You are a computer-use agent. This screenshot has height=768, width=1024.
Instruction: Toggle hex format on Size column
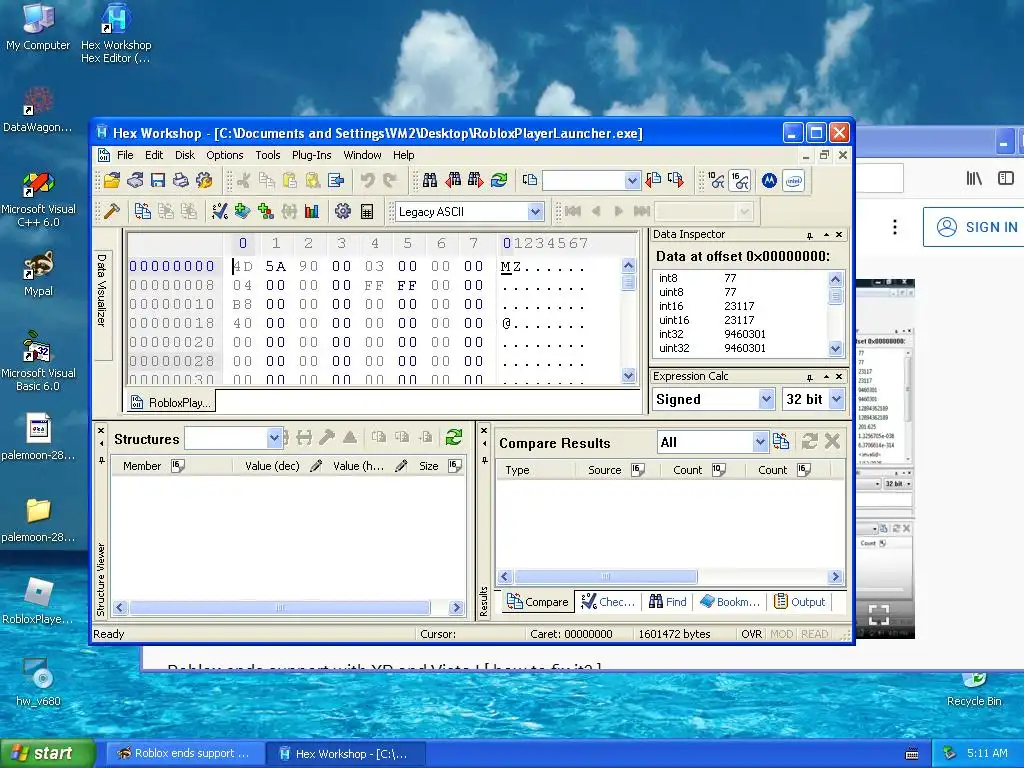tap(455, 466)
